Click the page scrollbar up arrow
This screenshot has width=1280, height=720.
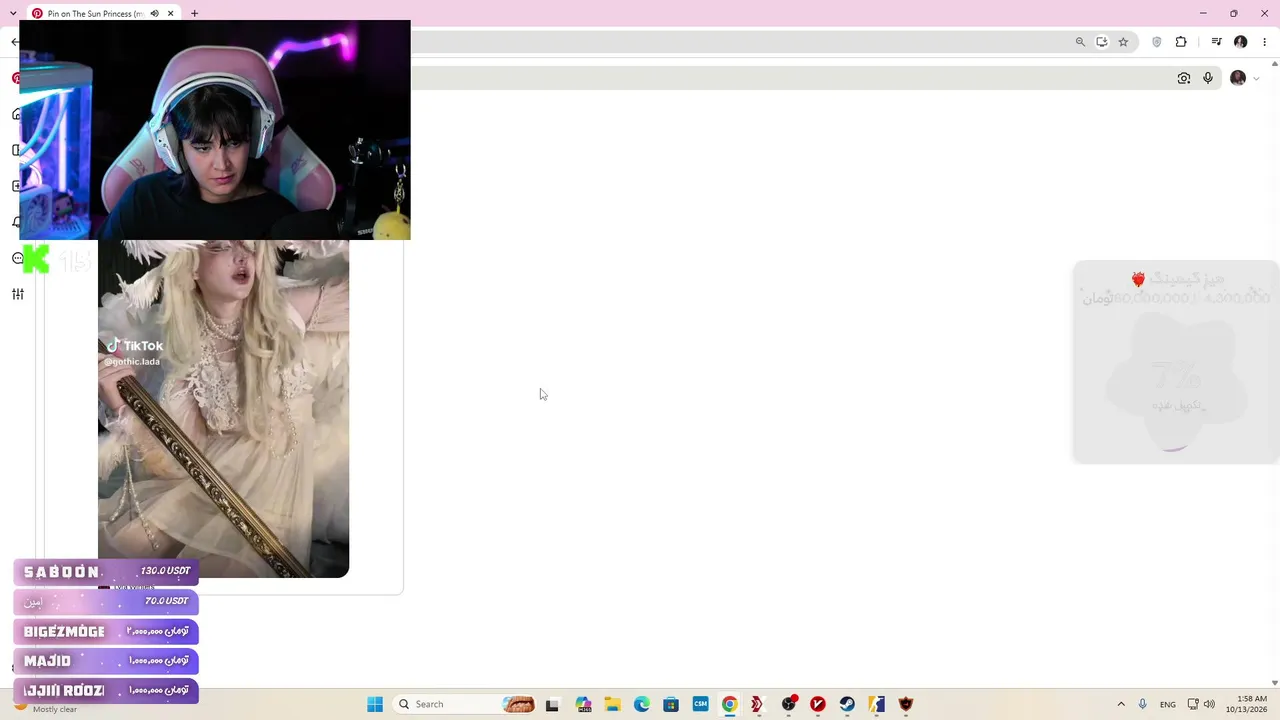click(x=1274, y=64)
